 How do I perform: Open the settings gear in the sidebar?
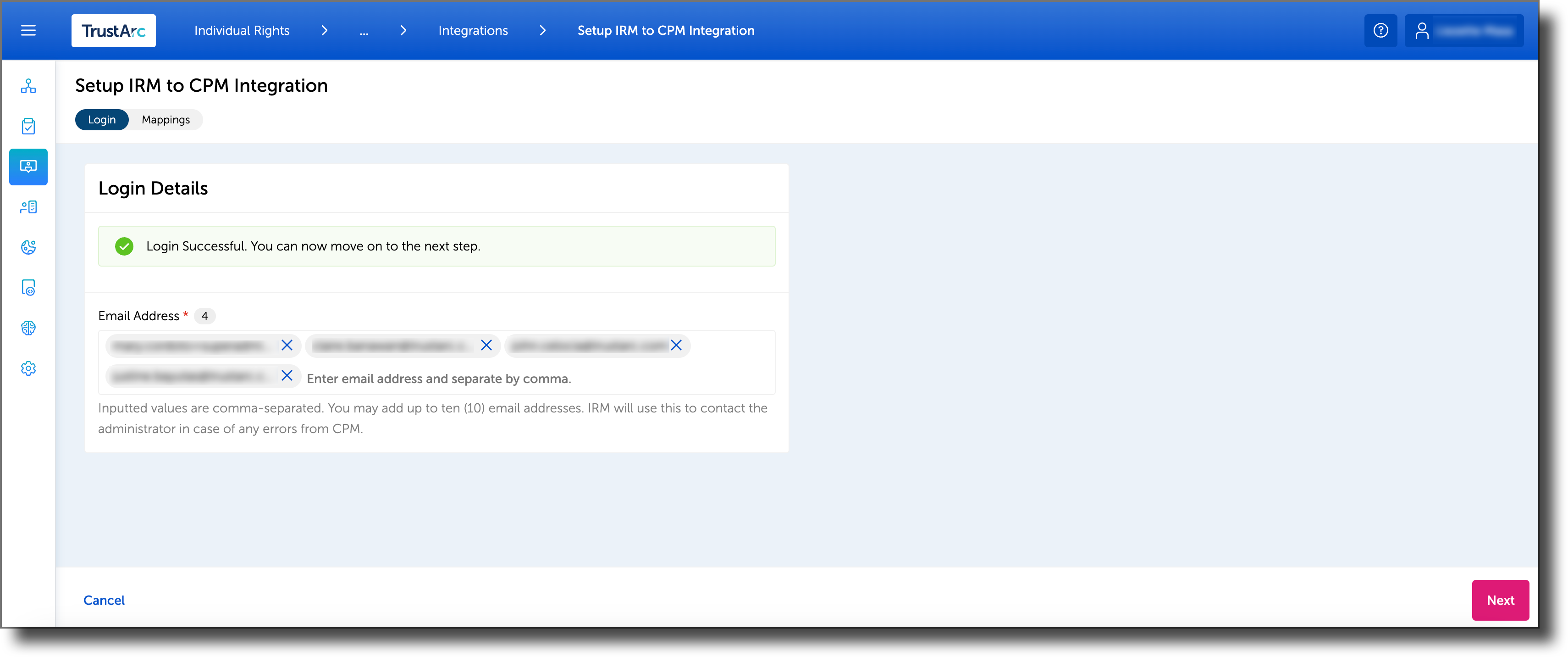coord(28,368)
